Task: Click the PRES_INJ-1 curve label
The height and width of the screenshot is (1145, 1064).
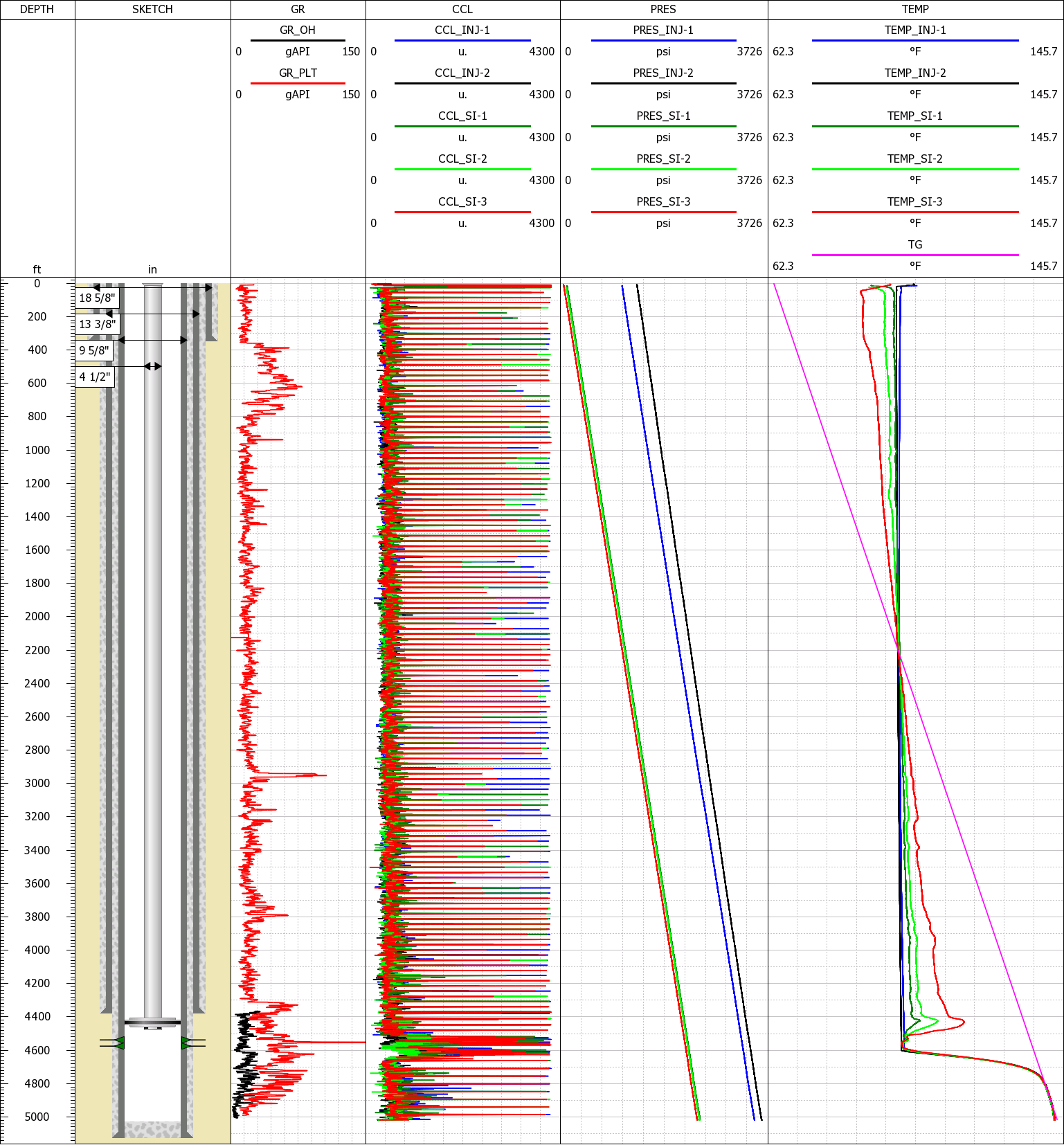Action: (x=663, y=30)
